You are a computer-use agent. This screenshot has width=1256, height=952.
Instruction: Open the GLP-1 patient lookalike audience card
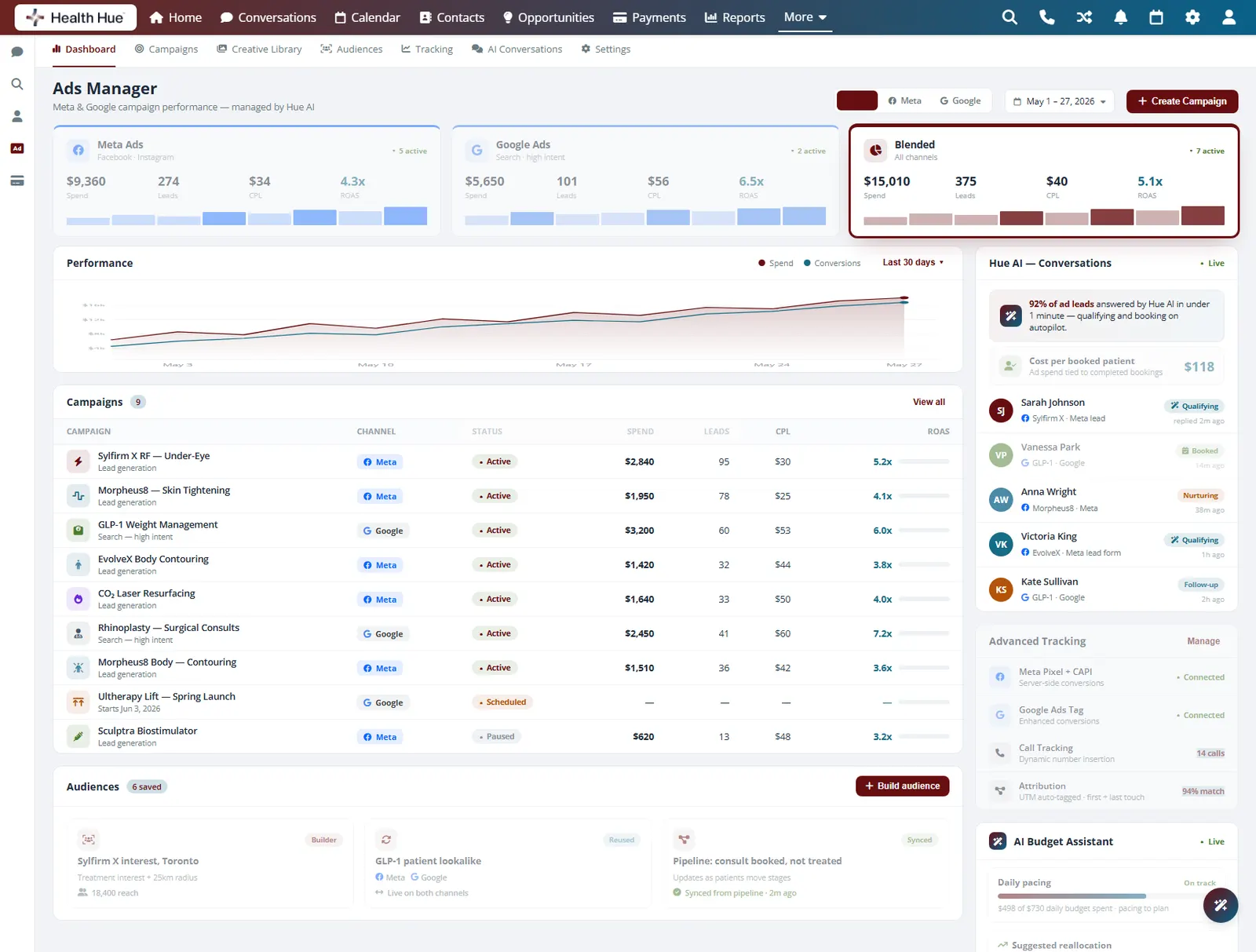click(x=507, y=865)
